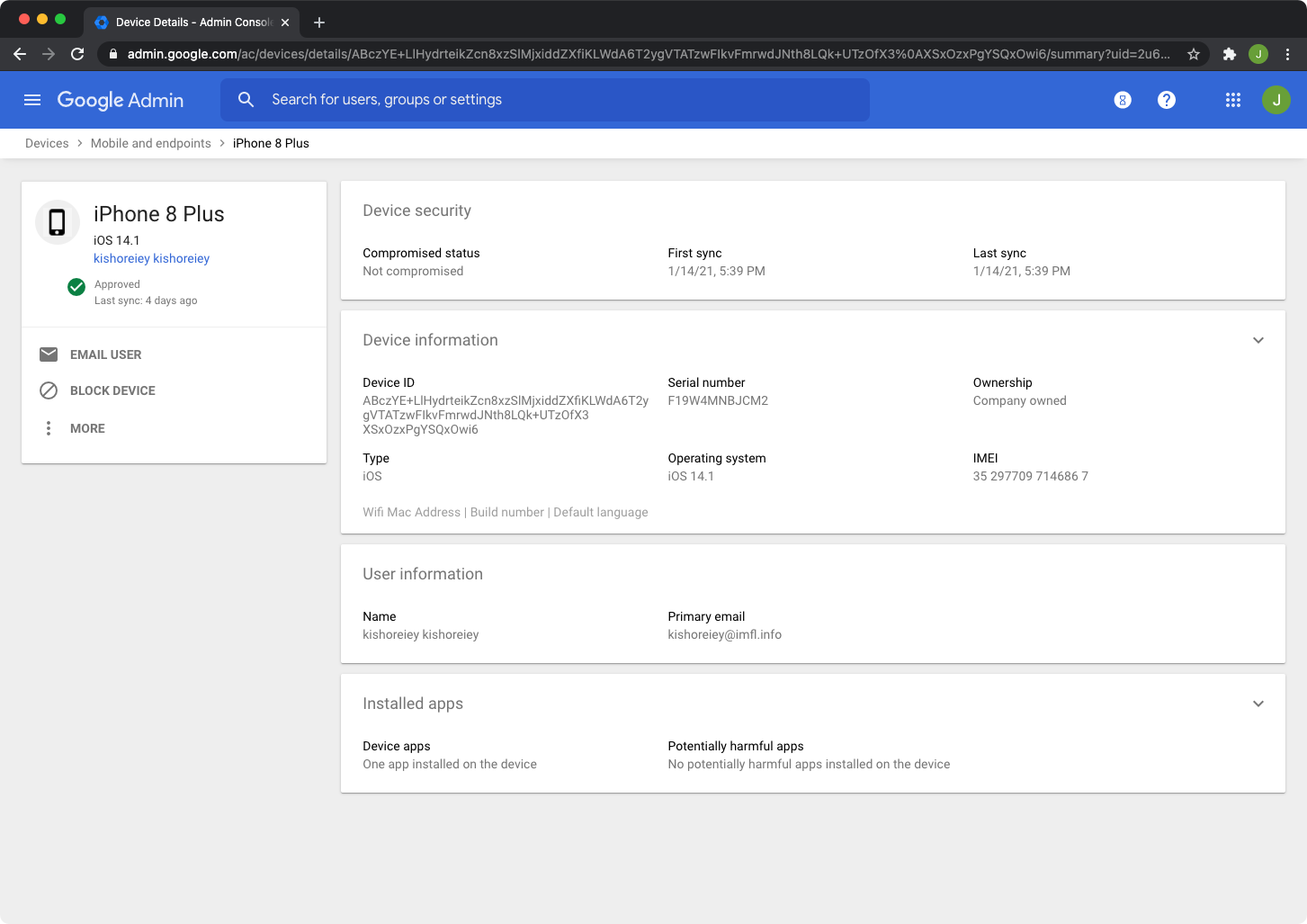Click IMEI value 35 297709 714686 7
Viewport: 1307px width, 924px height.
pyautogui.click(x=1030, y=476)
